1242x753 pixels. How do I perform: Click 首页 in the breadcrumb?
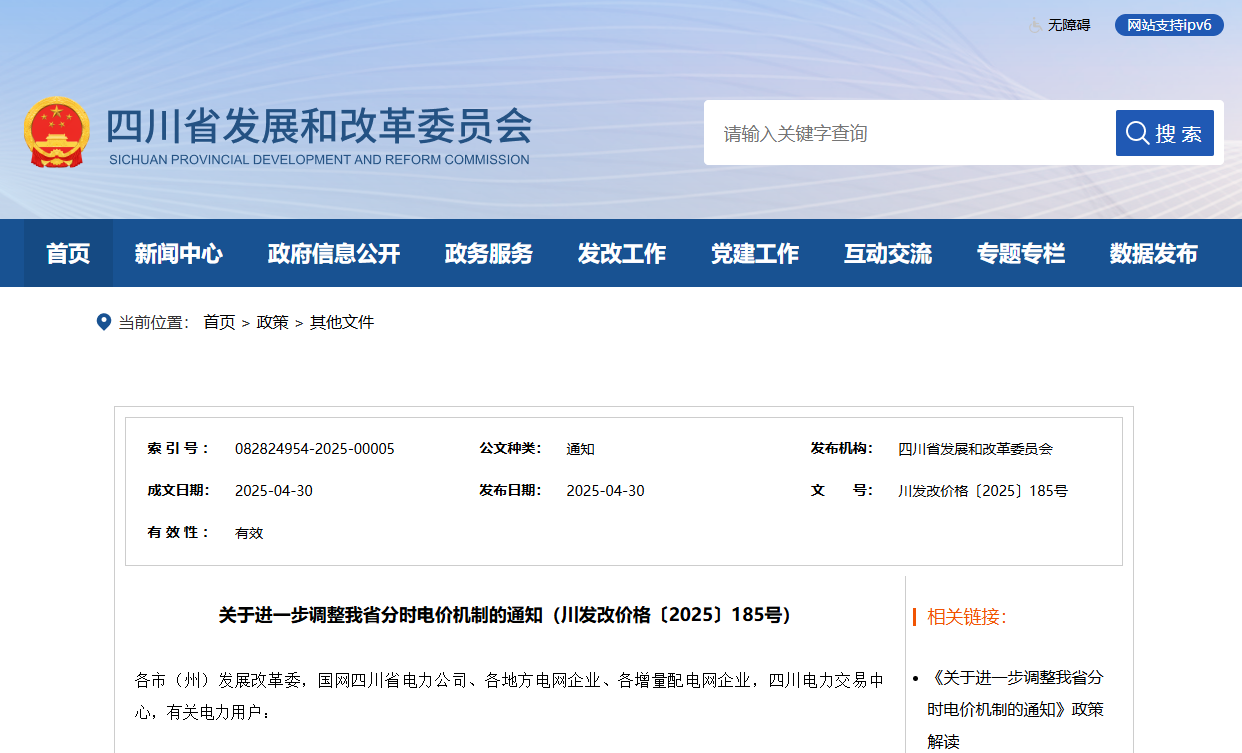219,322
